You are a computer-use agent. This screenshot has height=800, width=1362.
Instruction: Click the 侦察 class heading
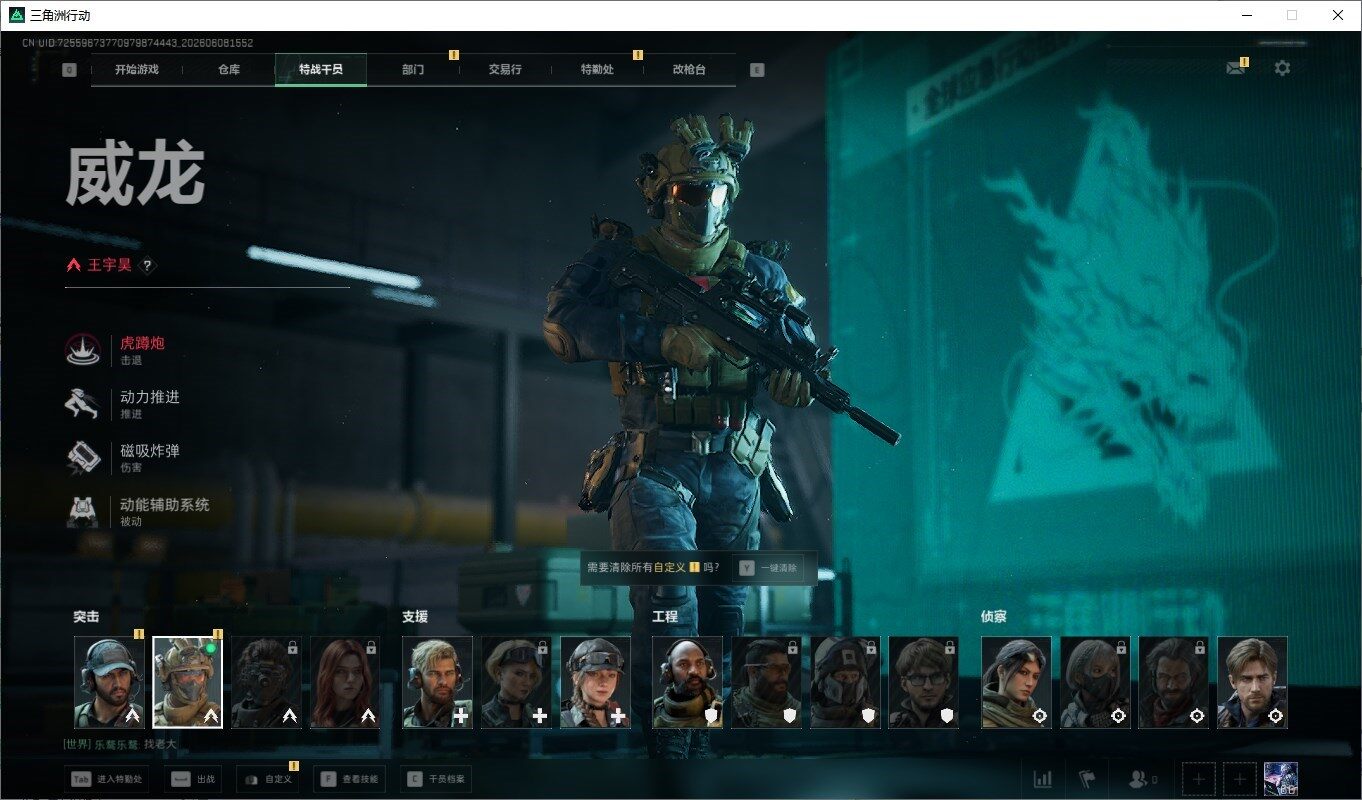click(x=994, y=616)
